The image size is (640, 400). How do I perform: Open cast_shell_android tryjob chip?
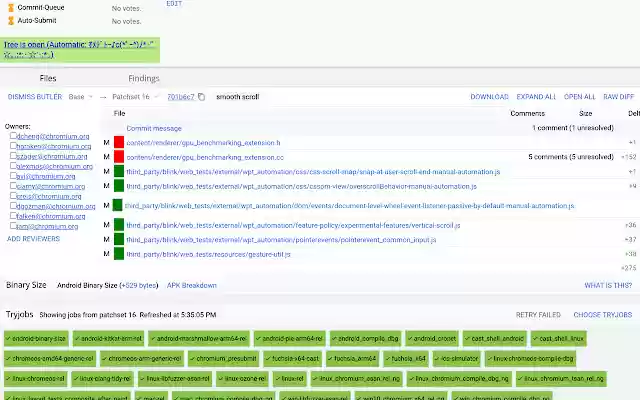click(x=495, y=338)
